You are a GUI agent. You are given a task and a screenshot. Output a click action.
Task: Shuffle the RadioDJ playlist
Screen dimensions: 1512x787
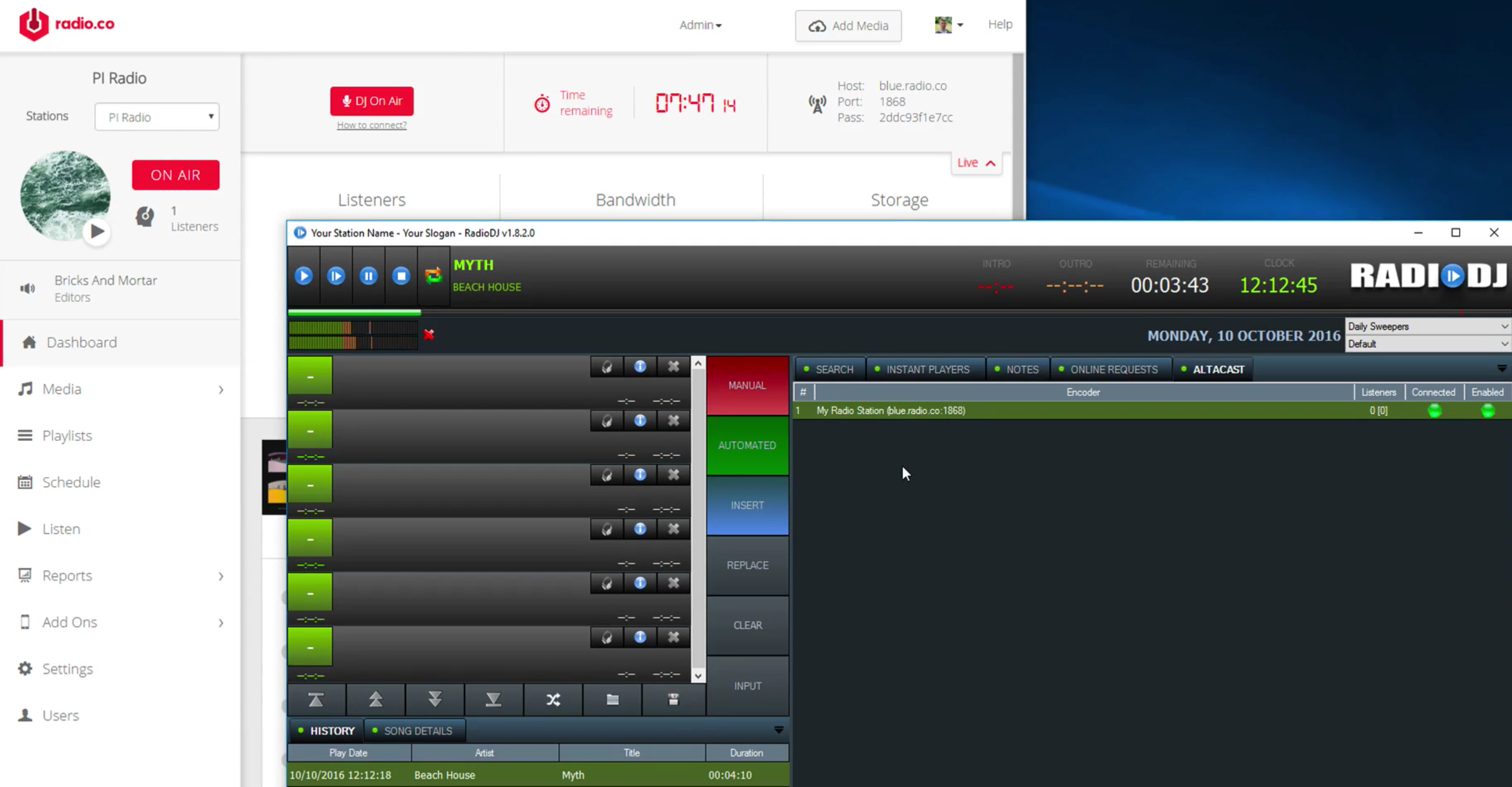[x=553, y=700]
